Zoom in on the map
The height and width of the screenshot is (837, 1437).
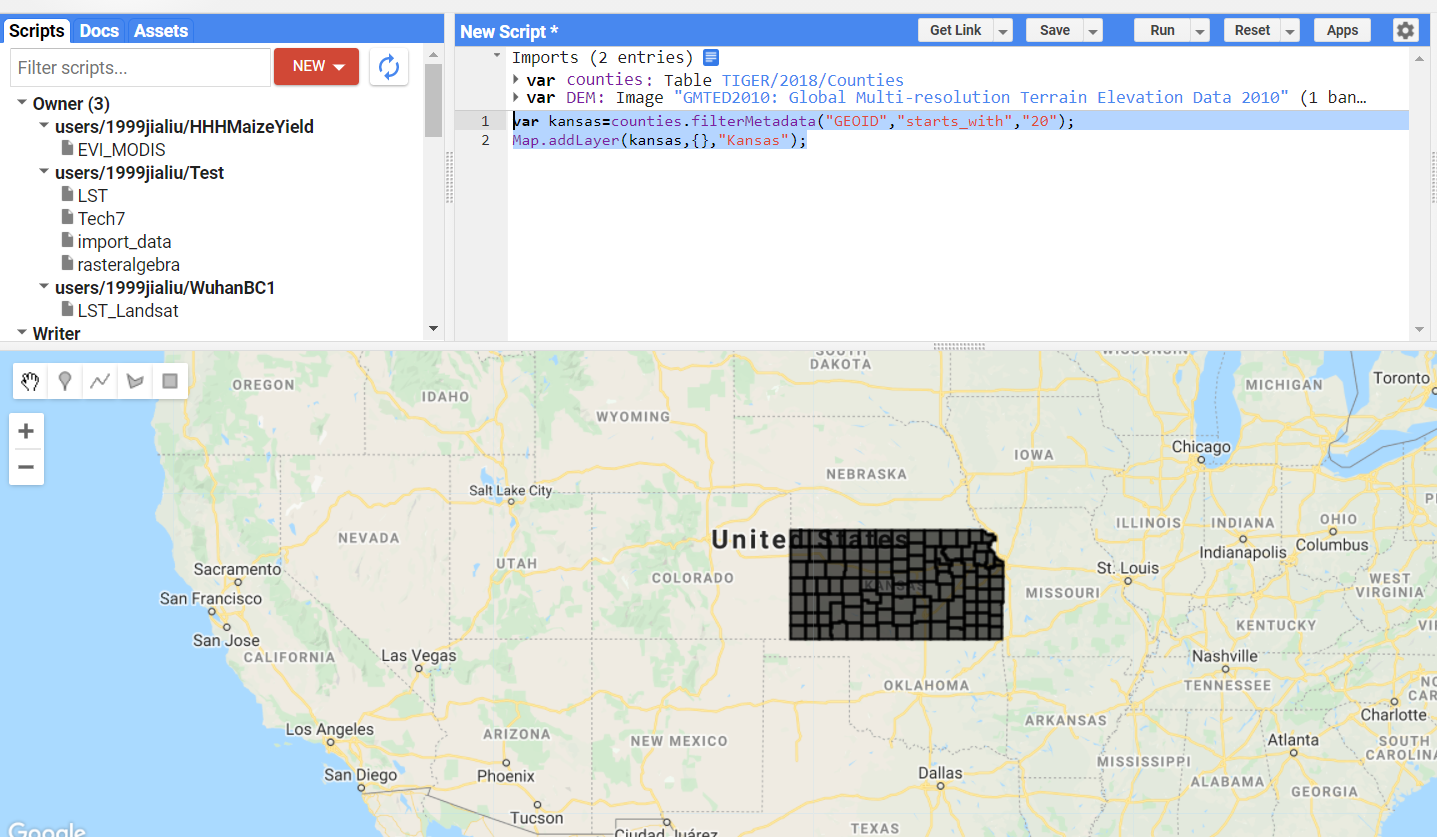pos(26,431)
